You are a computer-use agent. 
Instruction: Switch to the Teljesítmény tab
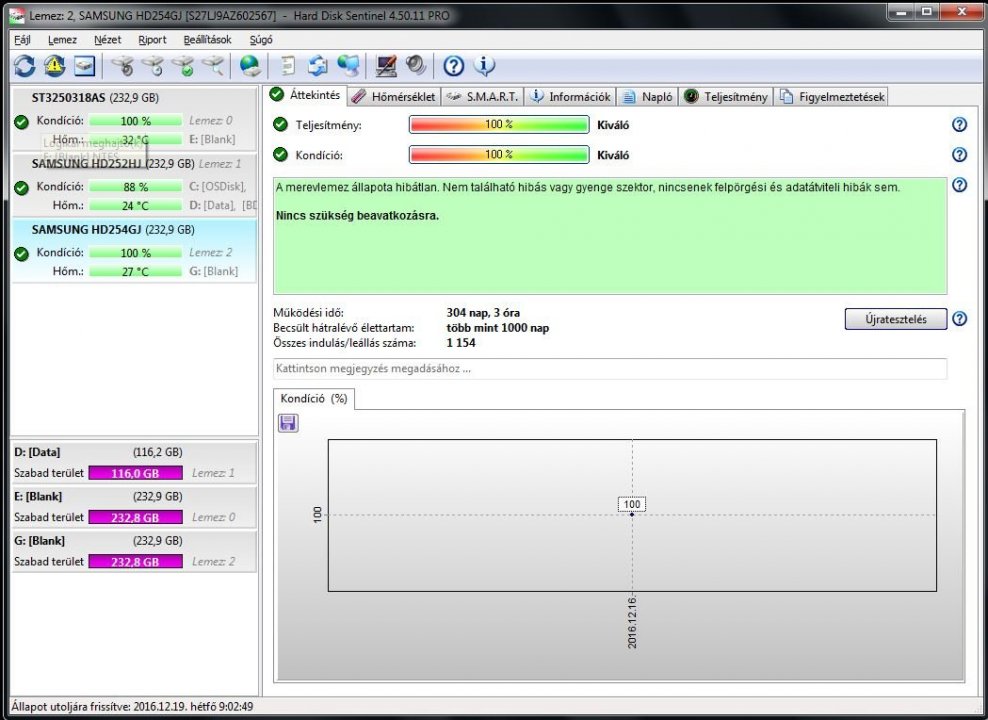pyautogui.click(x=726, y=96)
